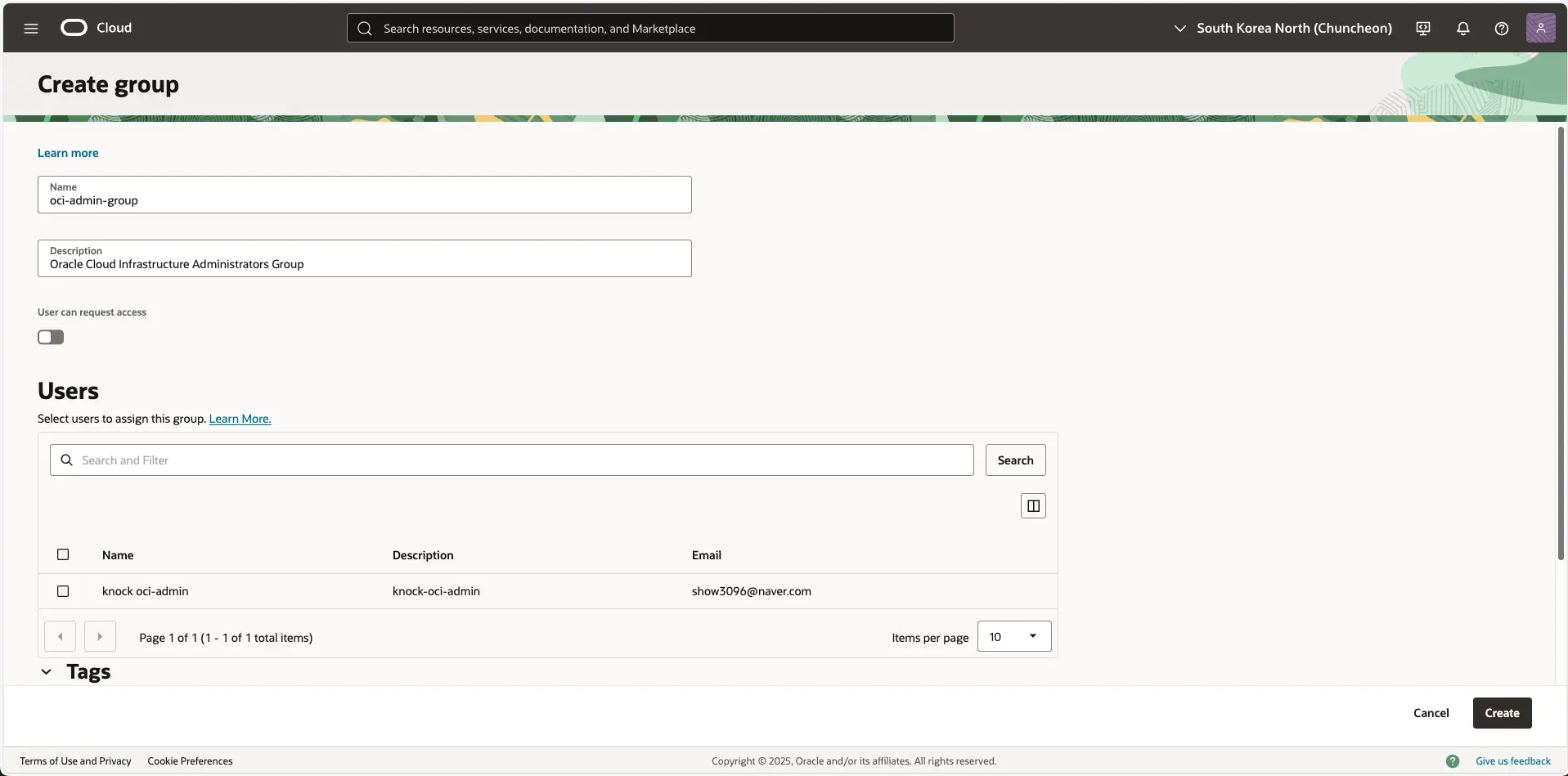Click the Create button
The height and width of the screenshot is (776, 1568).
[x=1501, y=712]
